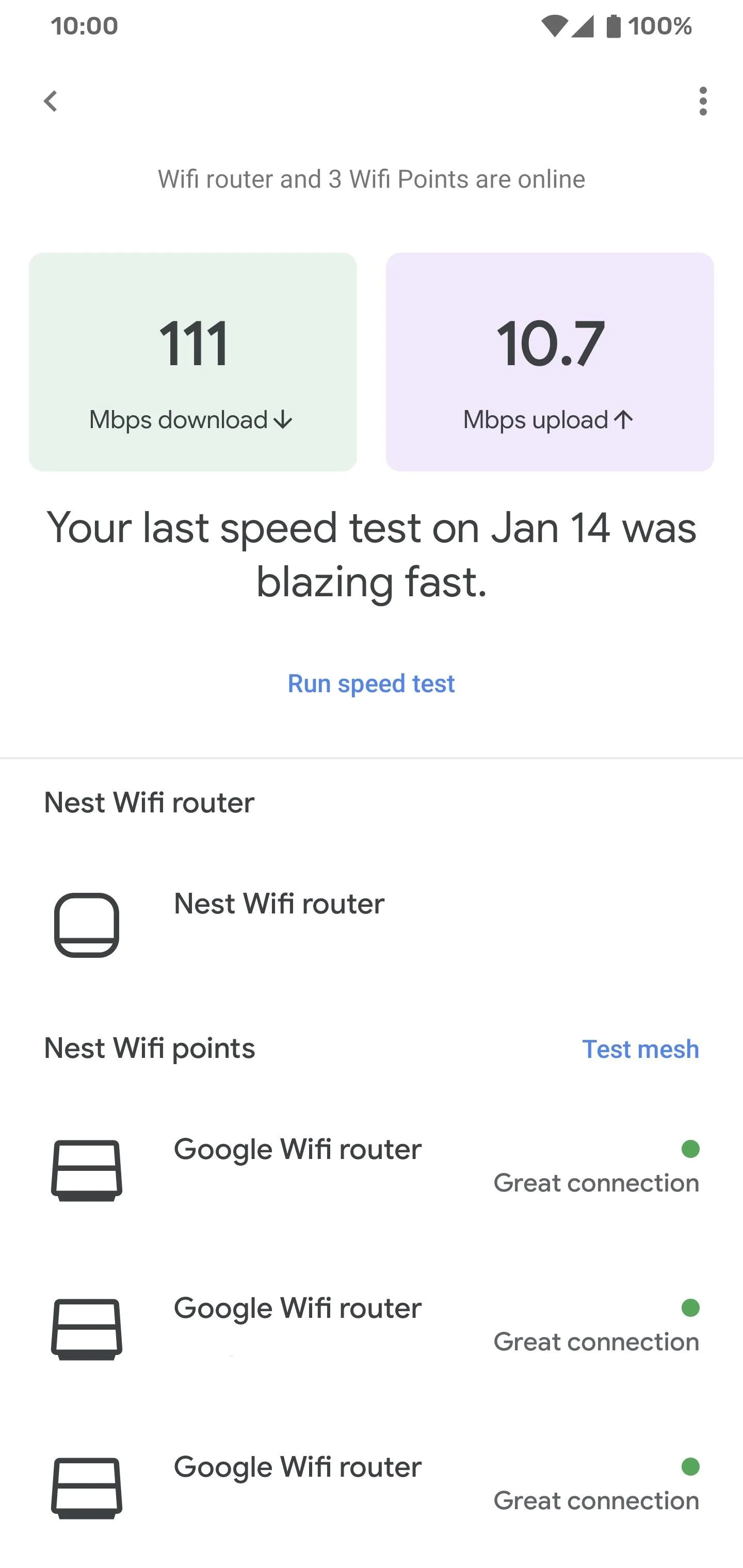Select the second Google Wifi router point

point(372,1329)
